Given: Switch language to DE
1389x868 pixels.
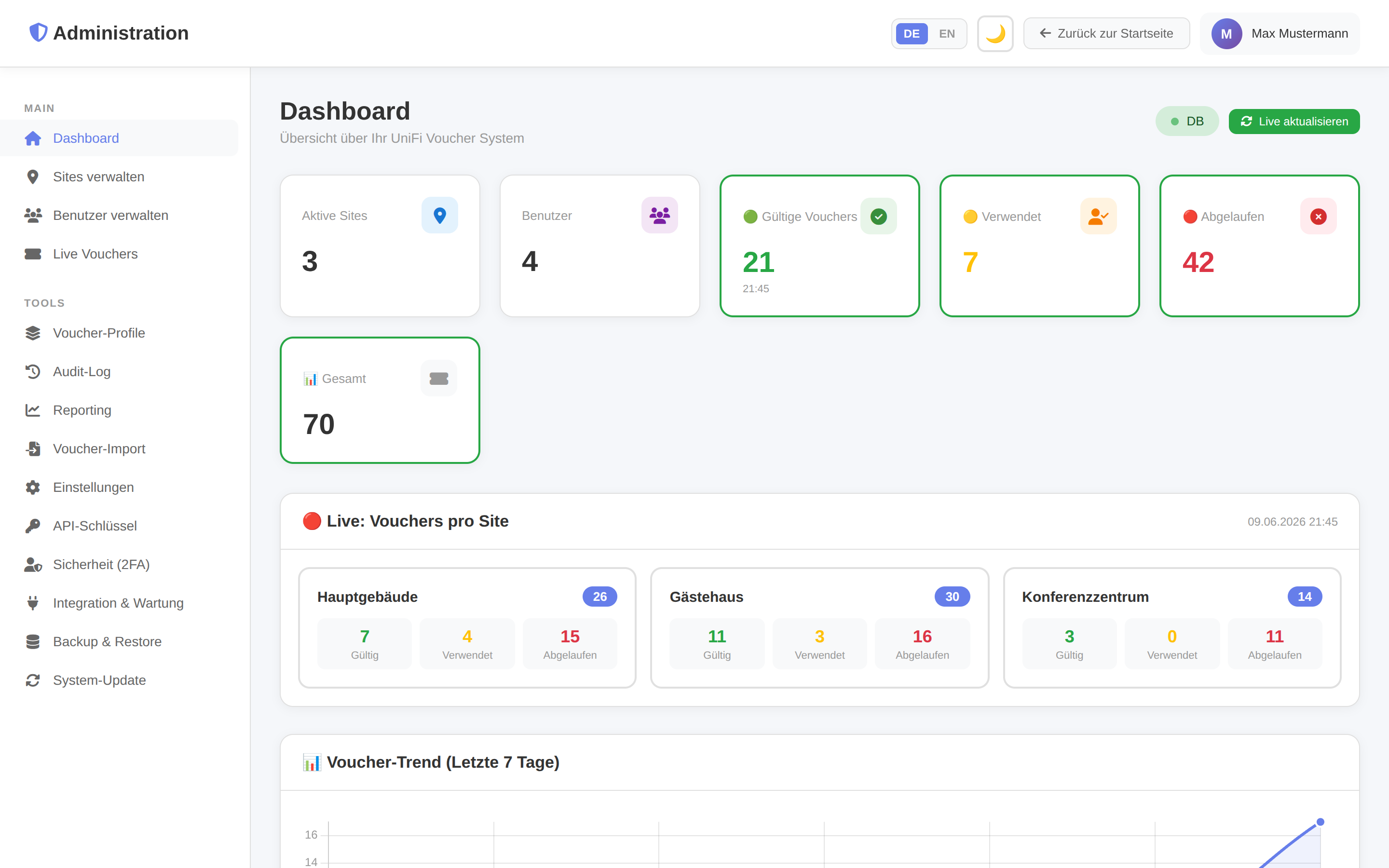Looking at the screenshot, I should pyautogui.click(x=912, y=33).
